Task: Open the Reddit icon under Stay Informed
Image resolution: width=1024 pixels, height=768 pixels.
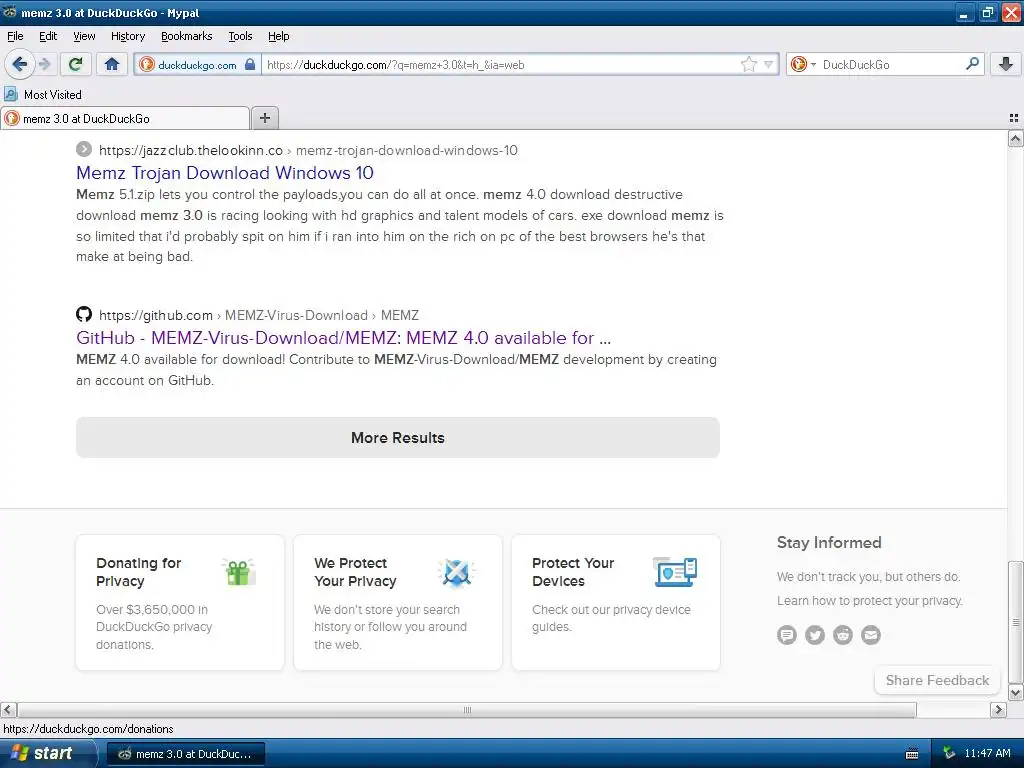Action: 843,635
